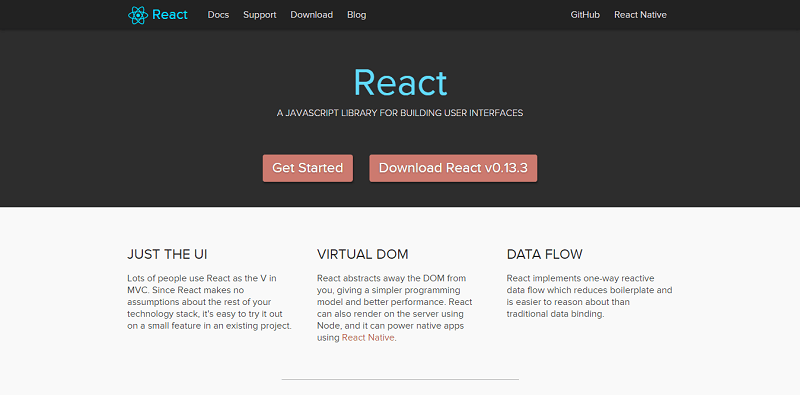Click the JavaScript library tagline text
This screenshot has height=395, width=800.
[x=400, y=113]
